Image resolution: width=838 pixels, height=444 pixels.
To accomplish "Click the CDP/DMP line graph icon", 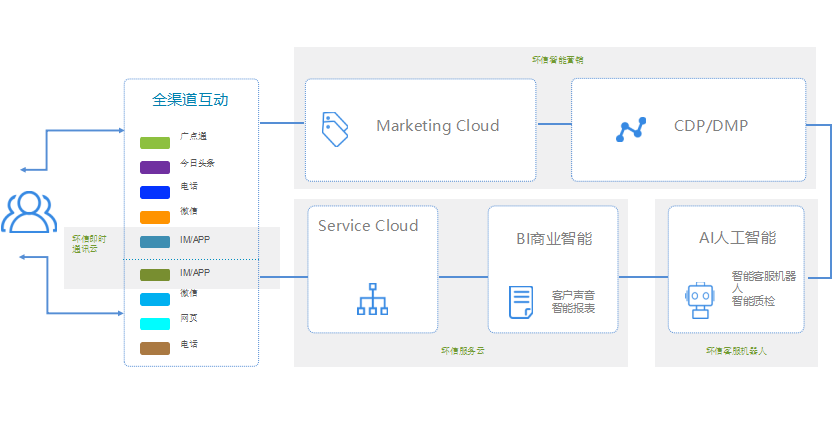I will [631, 130].
